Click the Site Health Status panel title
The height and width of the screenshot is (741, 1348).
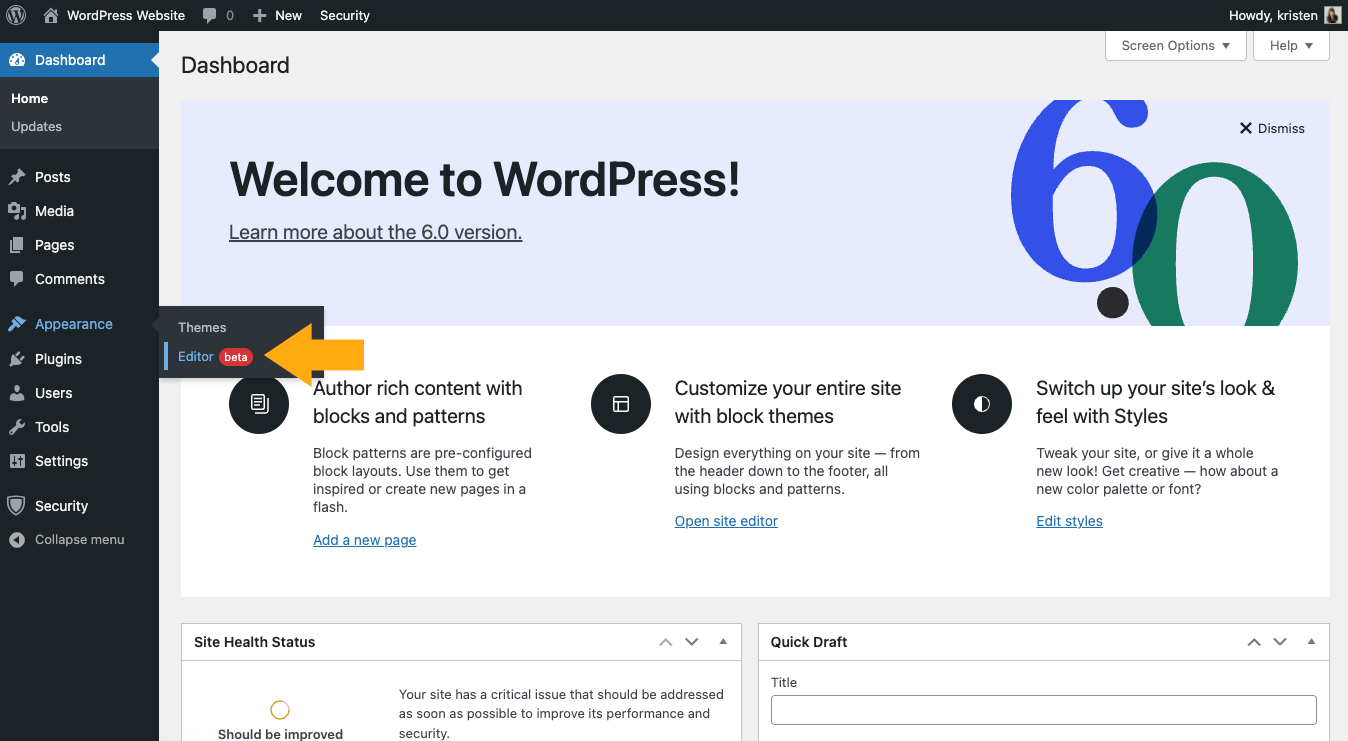pyautogui.click(x=254, y=642)
